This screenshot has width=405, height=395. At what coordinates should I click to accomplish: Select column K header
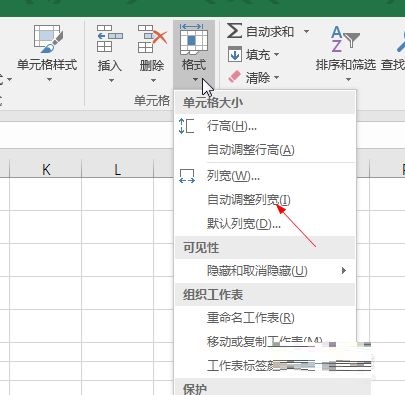46,169
